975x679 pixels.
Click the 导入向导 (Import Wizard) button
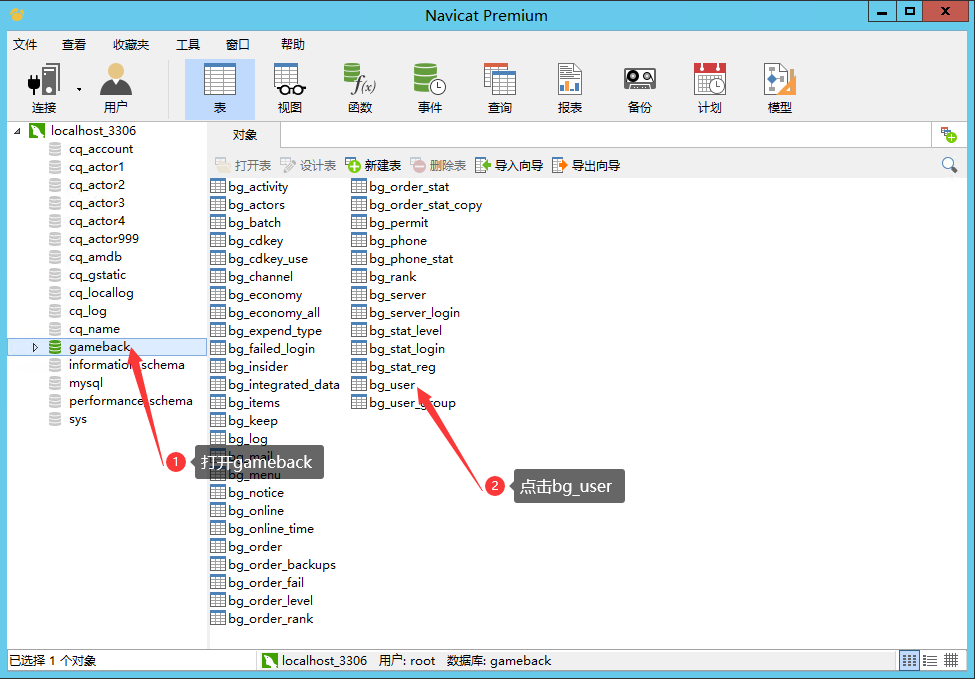click(x=509, y=165)
